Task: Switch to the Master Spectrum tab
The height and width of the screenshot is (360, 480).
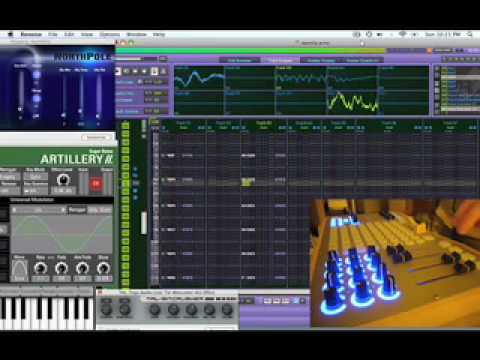Action: (362, 60)
